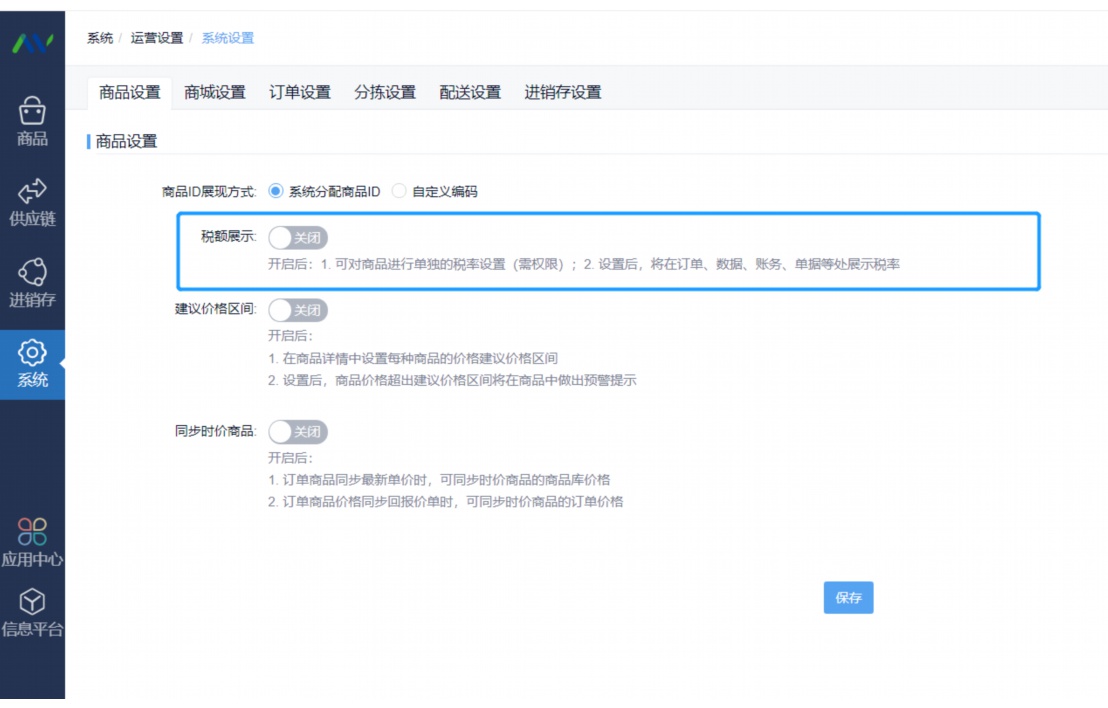
Task: Toggle the 税额展示 switch
Action: pyautogui.click(x=297, y=238)
